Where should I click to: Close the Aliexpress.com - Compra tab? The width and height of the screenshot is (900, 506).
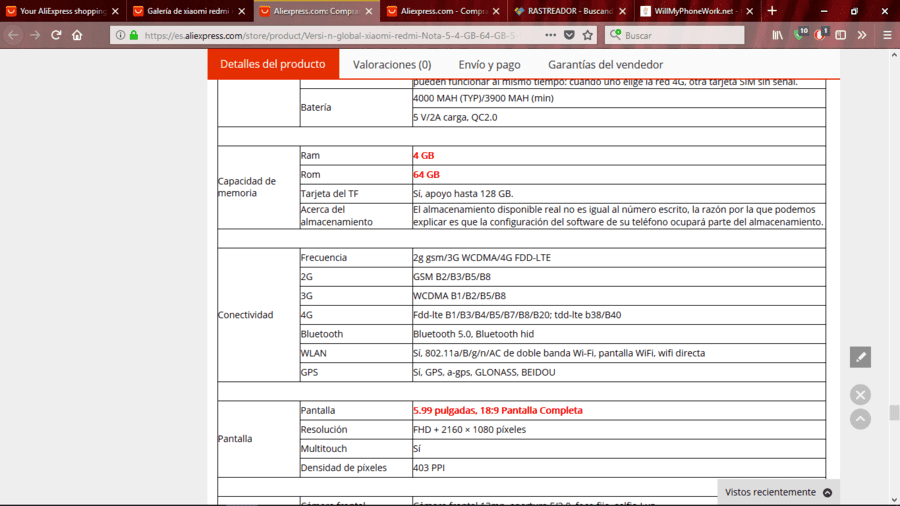[x=496, y=11]
